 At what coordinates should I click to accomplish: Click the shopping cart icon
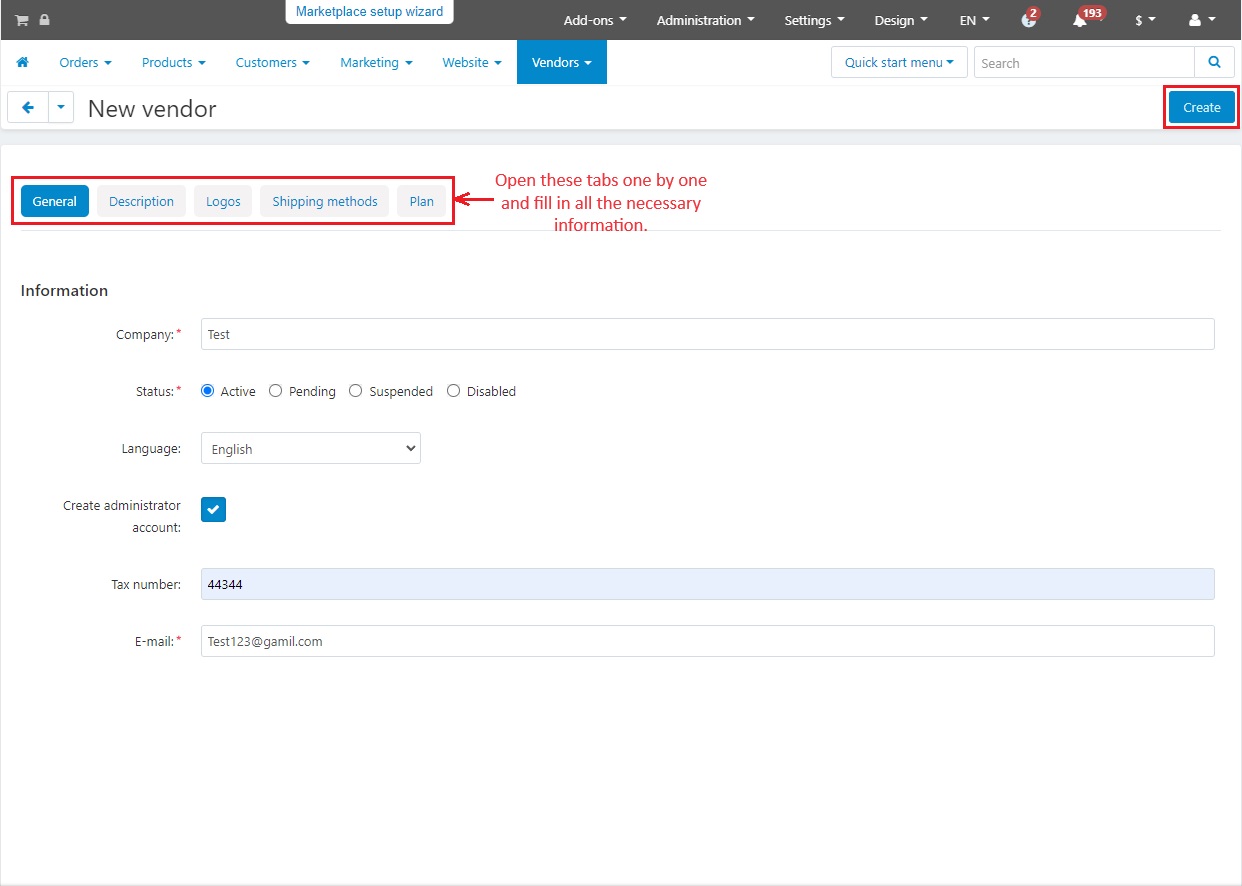[x=21, y=20]
